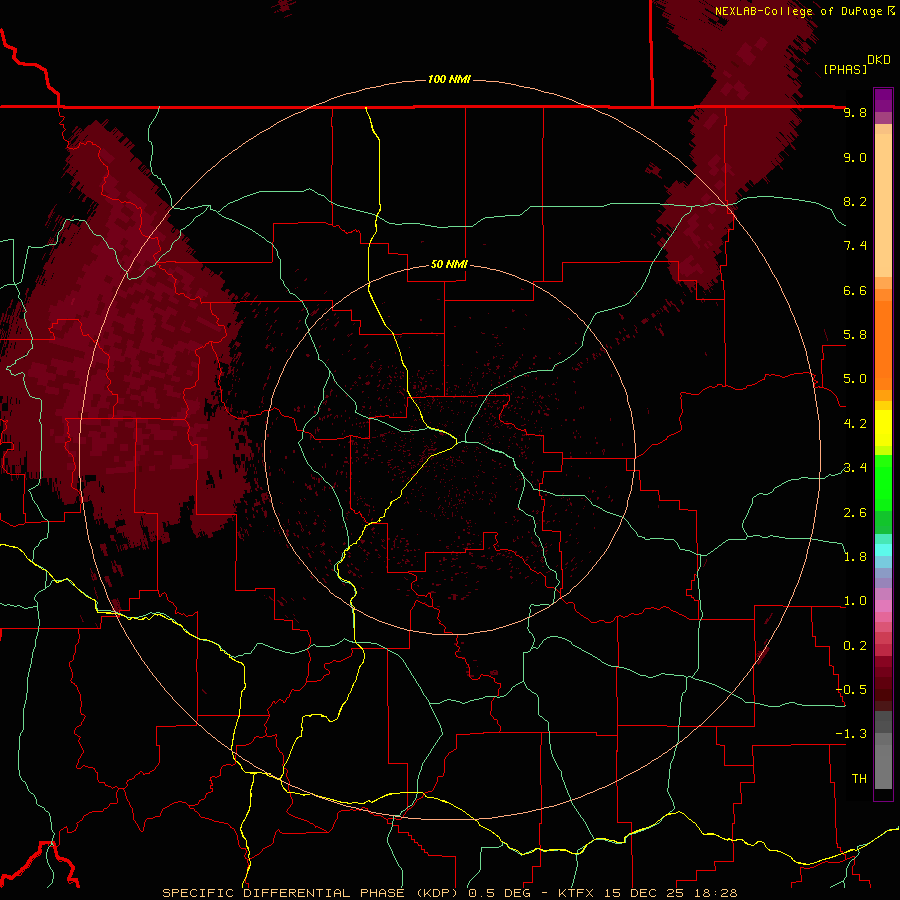Image resolution: width=900 pixels, height=900 pixels.
Task: Select the 6.6 scale value
Action: coord(855,290)
